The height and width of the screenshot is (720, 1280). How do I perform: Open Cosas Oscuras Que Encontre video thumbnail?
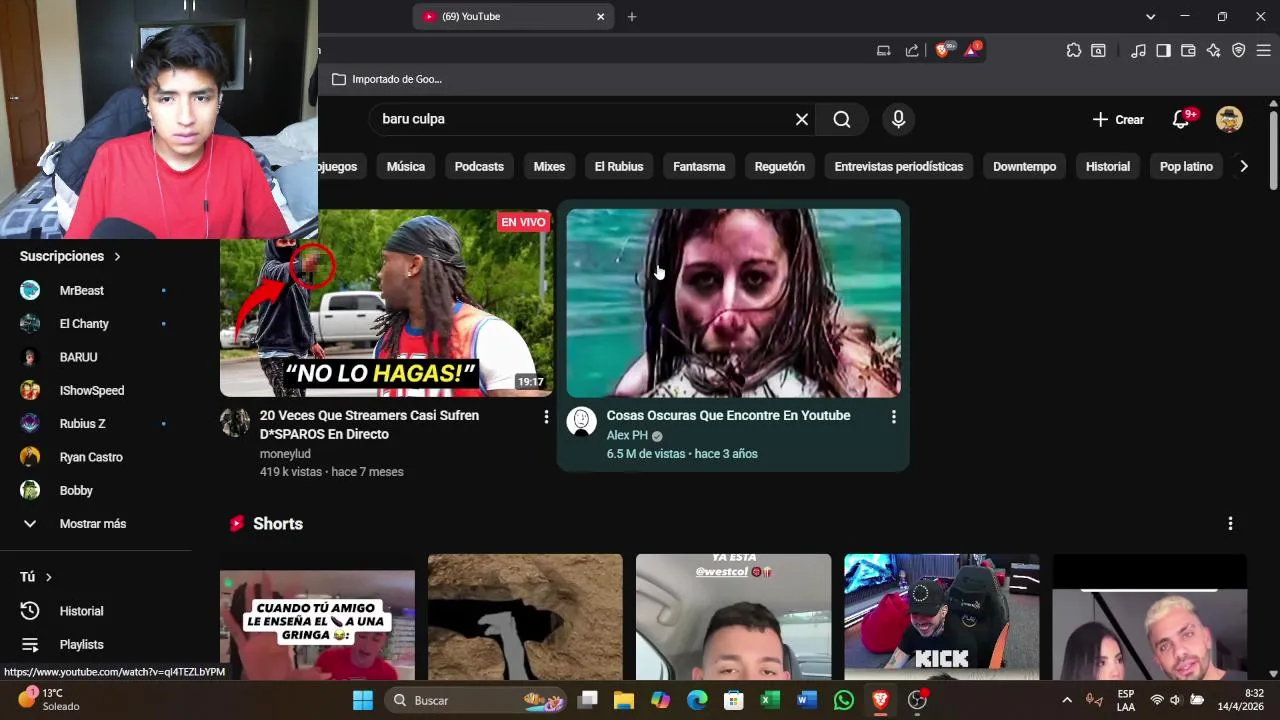click(734, 303)
